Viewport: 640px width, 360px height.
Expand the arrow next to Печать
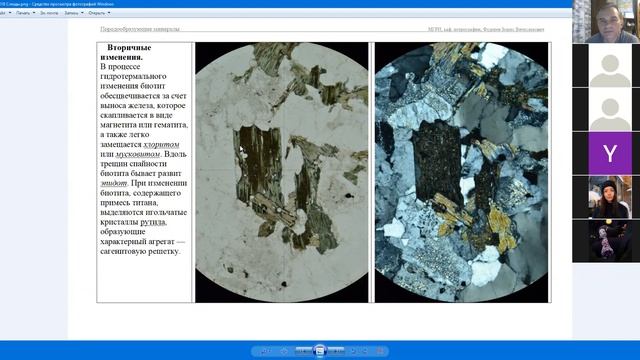(34, 13)
